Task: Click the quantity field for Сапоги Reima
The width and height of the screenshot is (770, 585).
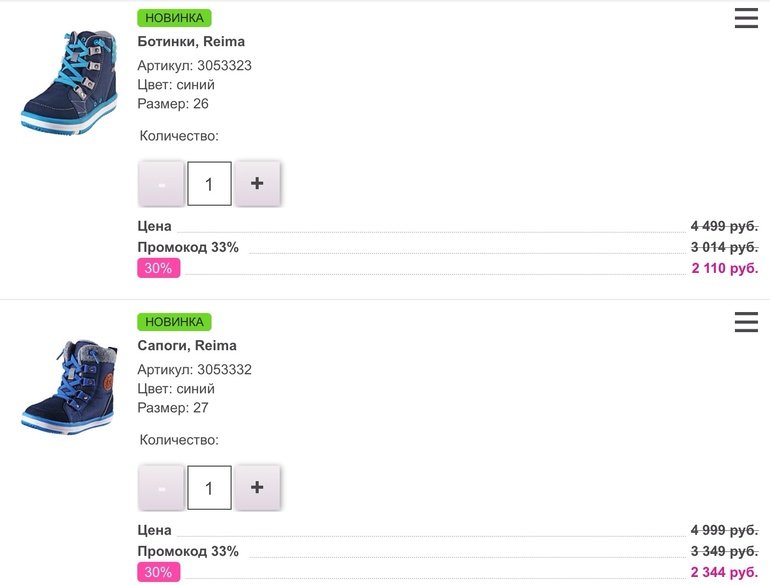Action: pyautogui.click(x=209, y=488)
